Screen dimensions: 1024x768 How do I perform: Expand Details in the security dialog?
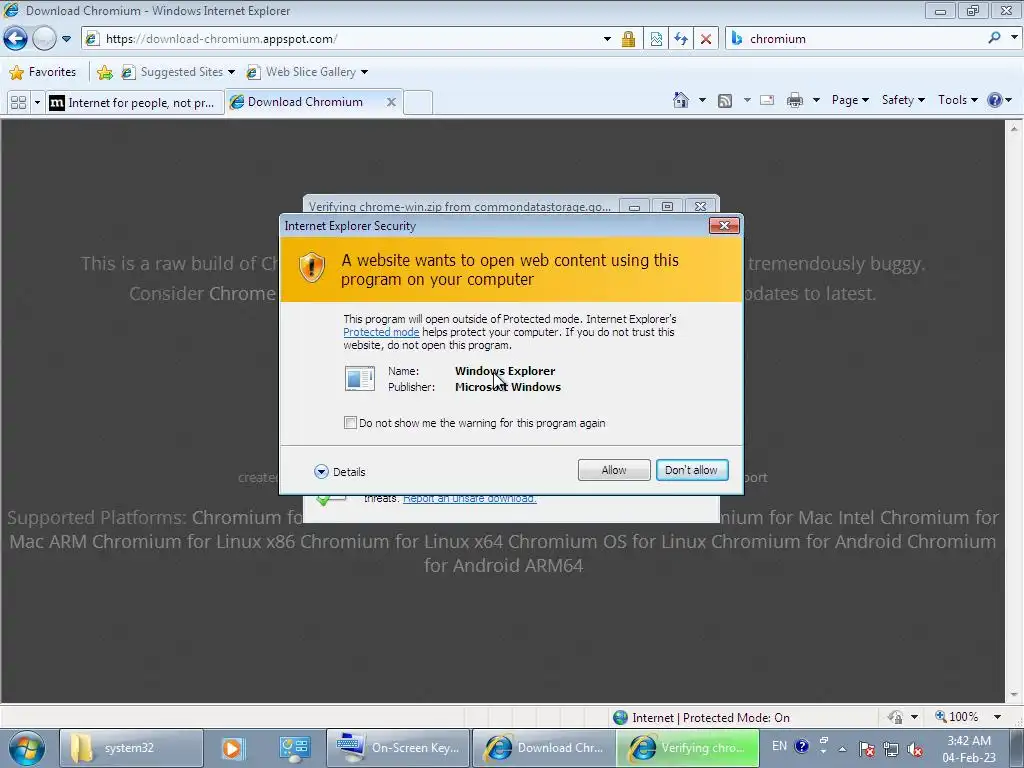click(x=340, y=472)
